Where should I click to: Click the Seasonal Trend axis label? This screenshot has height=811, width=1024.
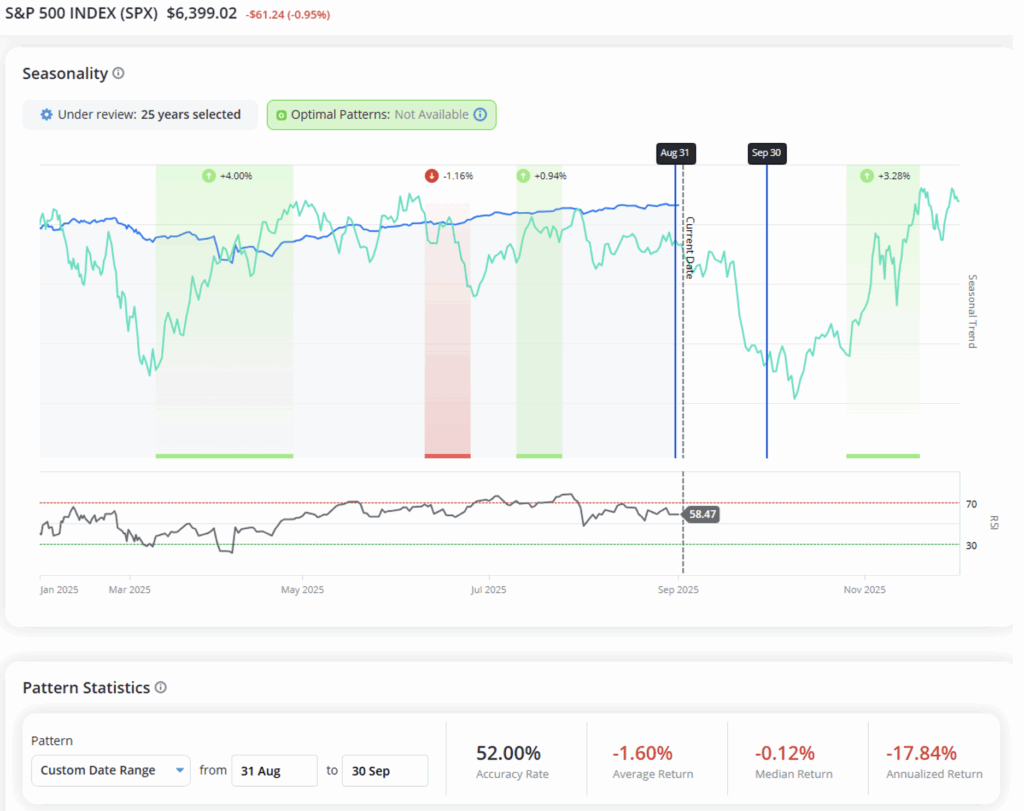(972, 311)
